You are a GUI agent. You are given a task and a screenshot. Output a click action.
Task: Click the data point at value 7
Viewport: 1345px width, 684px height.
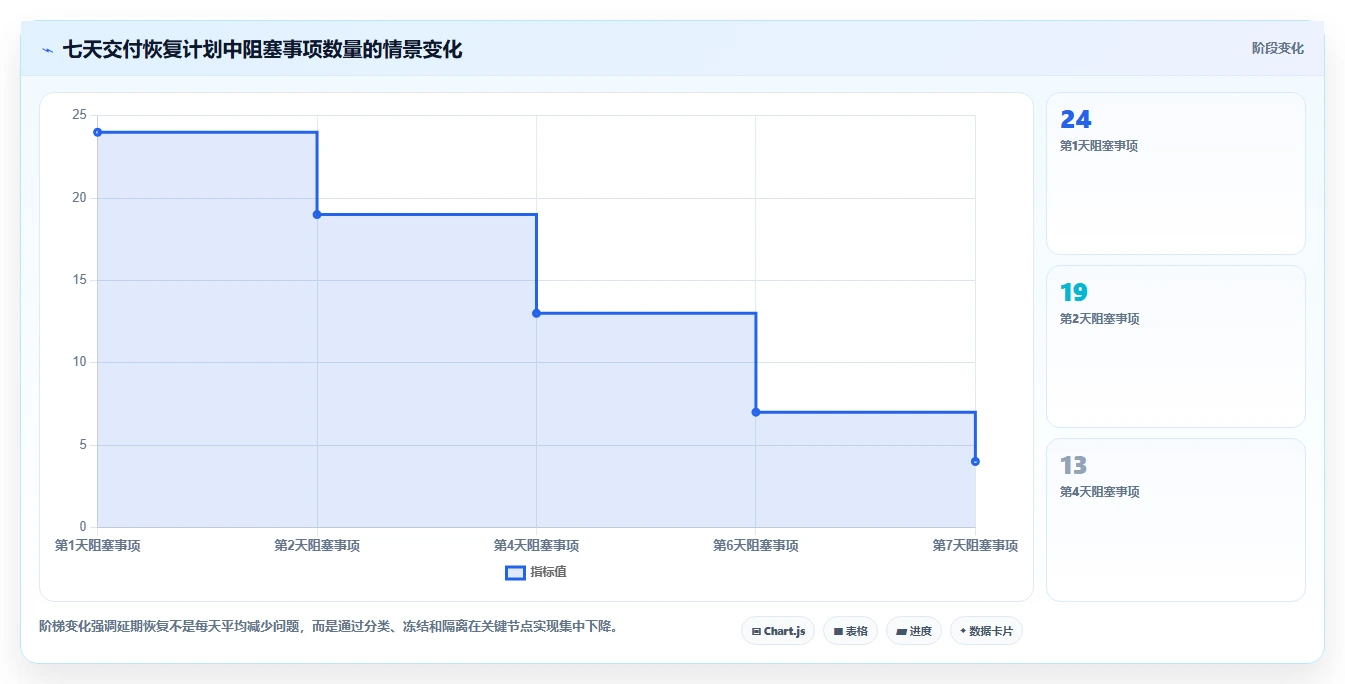pyautogui.click(x=756, y=412)
